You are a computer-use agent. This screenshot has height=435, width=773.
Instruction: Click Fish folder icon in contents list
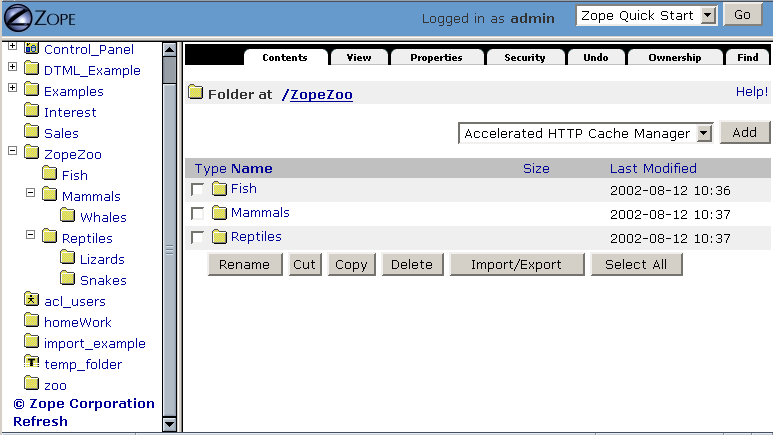pos(219,188)
